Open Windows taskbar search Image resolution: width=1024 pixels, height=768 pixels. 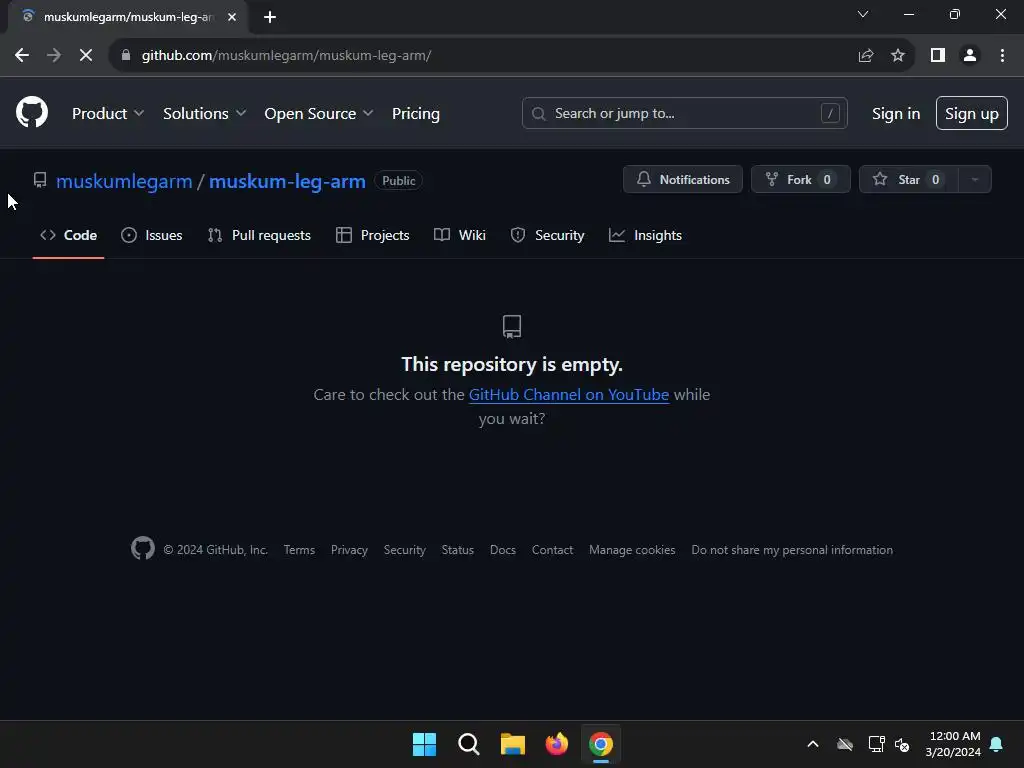click(x=468, y=744)
